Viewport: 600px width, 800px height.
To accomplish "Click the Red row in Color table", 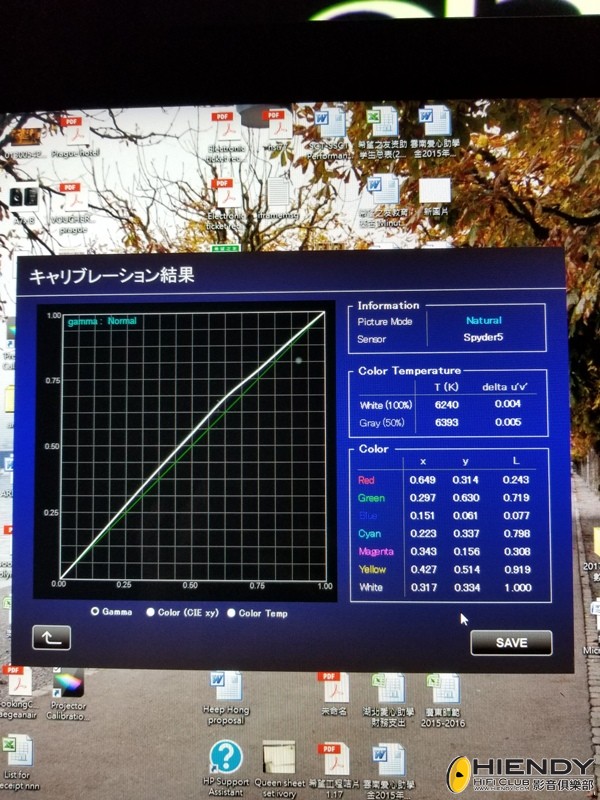I will coord(370,480).
